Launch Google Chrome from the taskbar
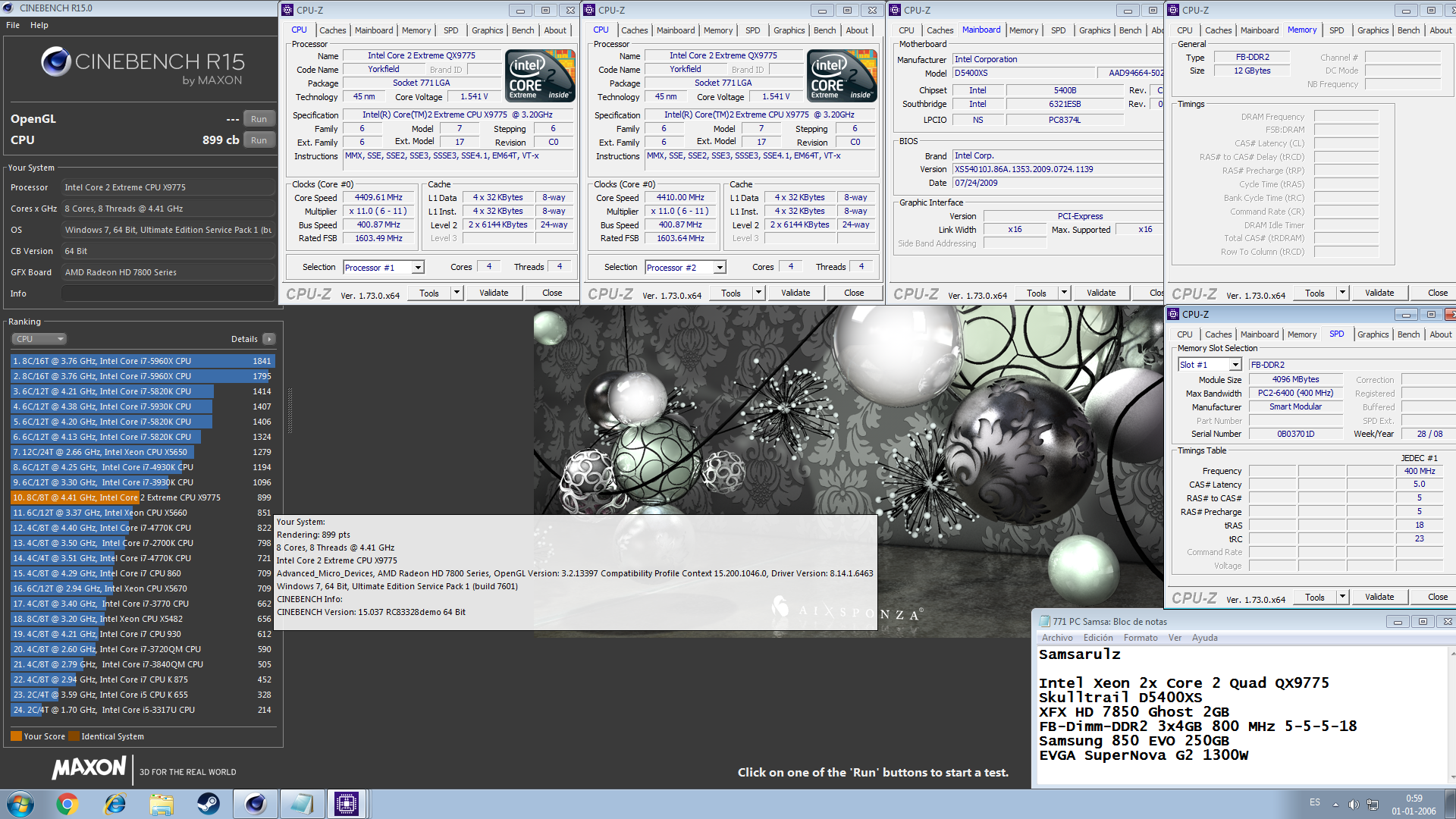The height and width of the screenshot is (819, 1456). pyautogui.click(x=67, y=804)
